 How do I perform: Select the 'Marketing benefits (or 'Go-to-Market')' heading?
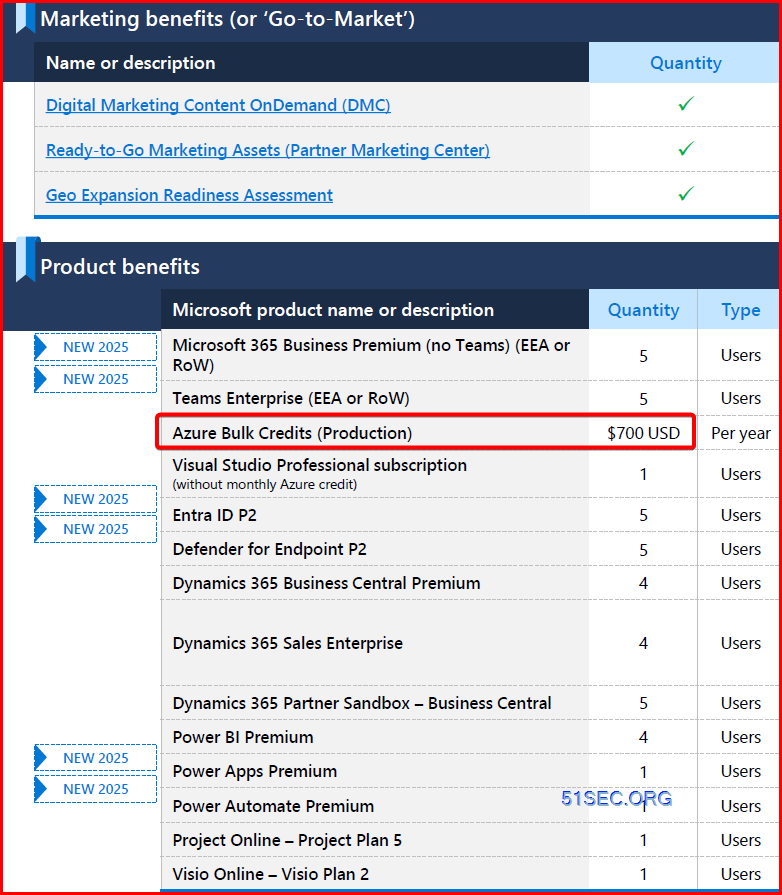point(227,19)
